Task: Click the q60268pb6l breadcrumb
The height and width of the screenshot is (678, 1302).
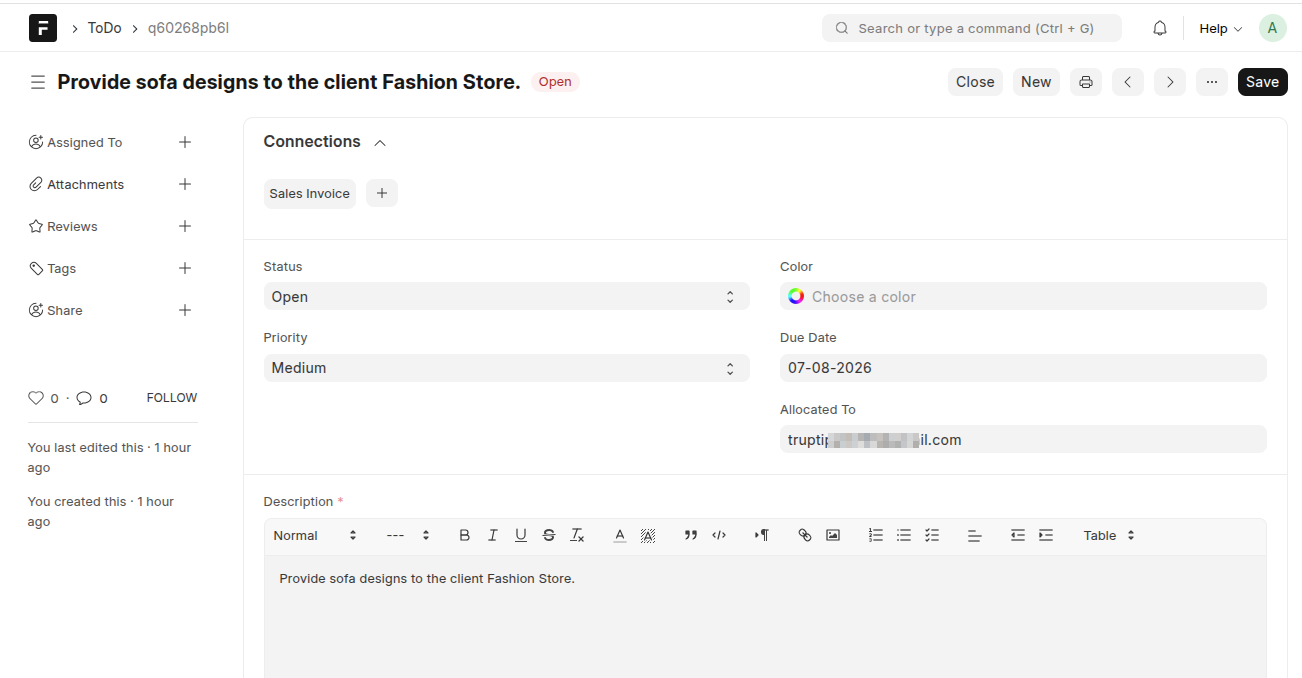Action: (x=188, y=28)
